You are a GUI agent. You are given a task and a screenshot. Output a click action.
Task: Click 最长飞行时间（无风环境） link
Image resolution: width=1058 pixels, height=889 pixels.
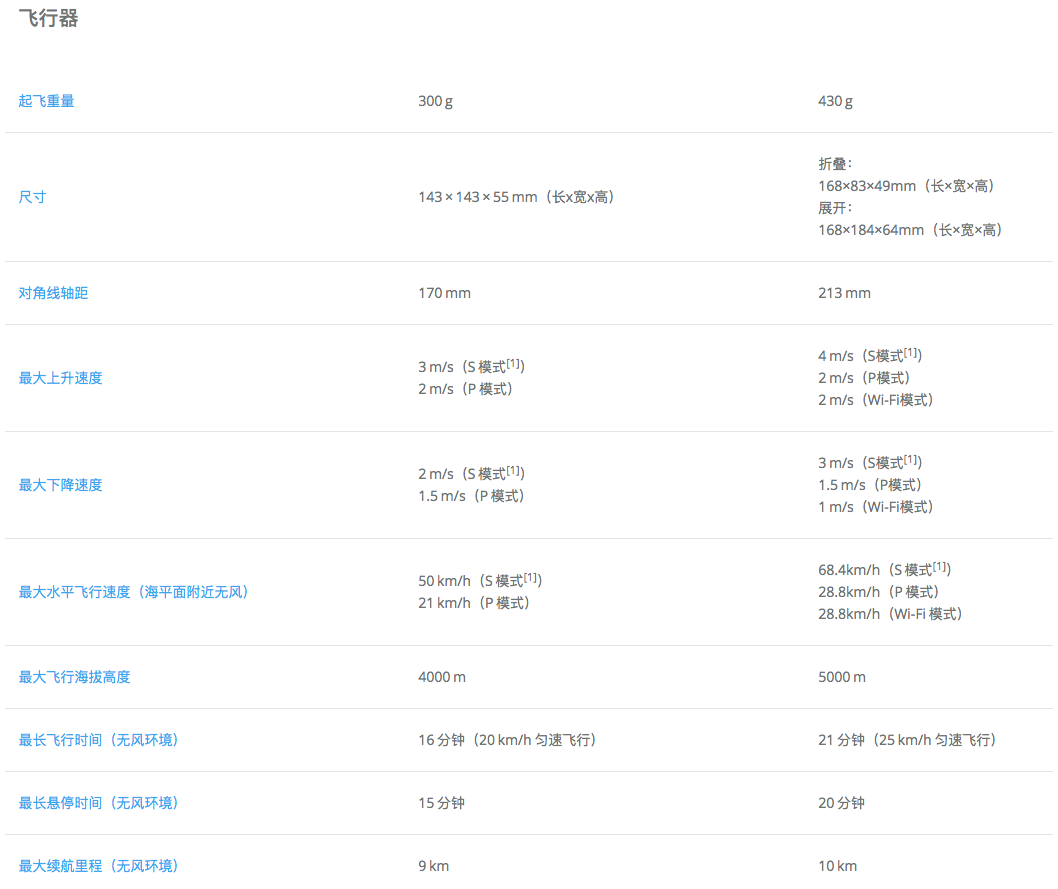coord(98,740)
